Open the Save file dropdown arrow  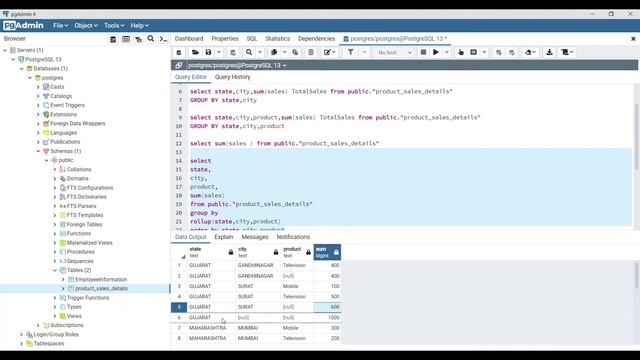[219, 52]
